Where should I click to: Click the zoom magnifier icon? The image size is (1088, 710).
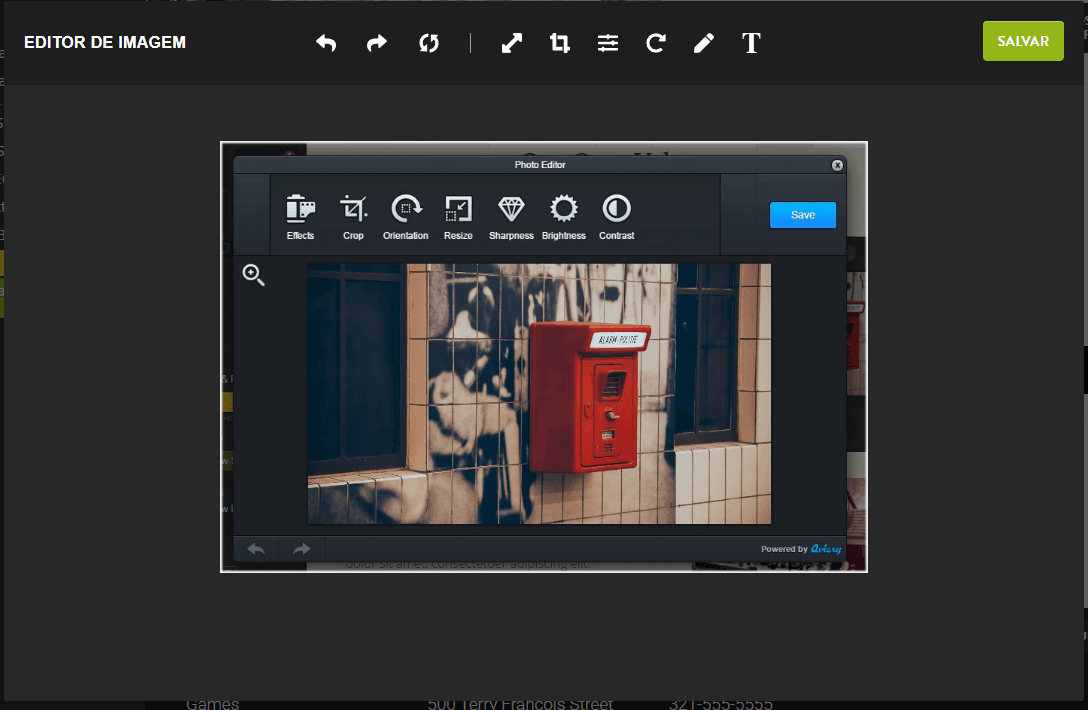[253, 275]
